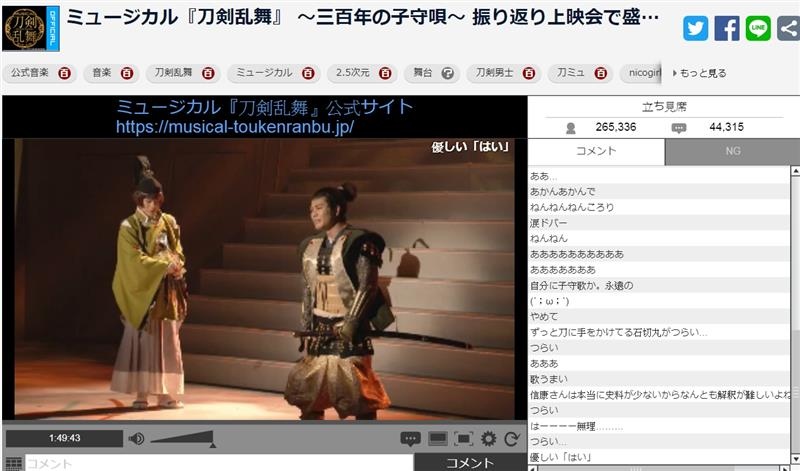Click the comment count 44,315

[x=727, y=127]
